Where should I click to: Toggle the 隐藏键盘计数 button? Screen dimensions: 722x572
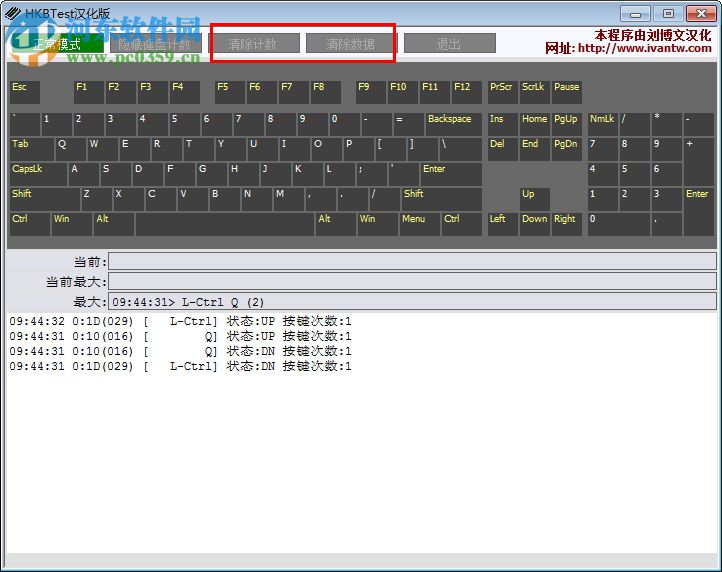[155, 44]
